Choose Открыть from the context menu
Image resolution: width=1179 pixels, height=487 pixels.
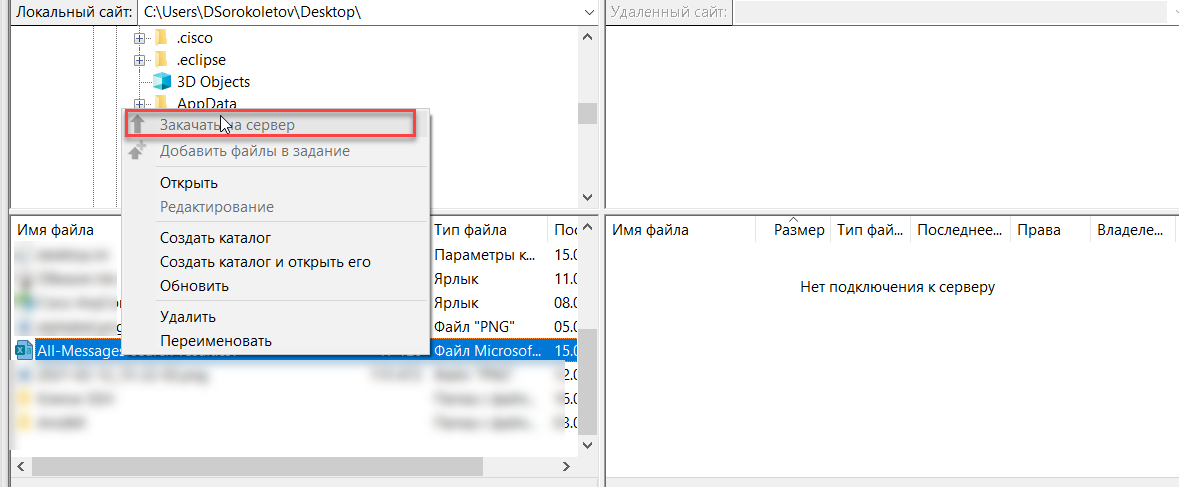(x=189, y=183)
